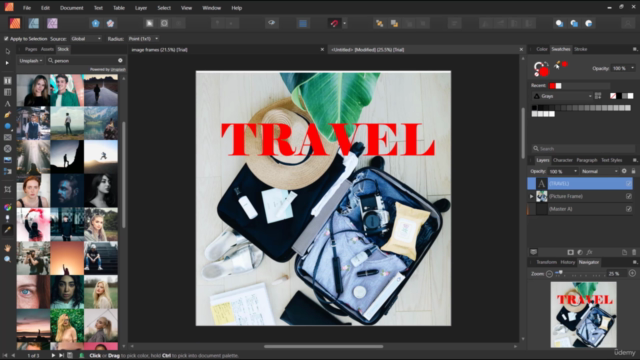Go to next page arrow in status bar
This screenshot has height=360, width=640.
pos(53,356)
